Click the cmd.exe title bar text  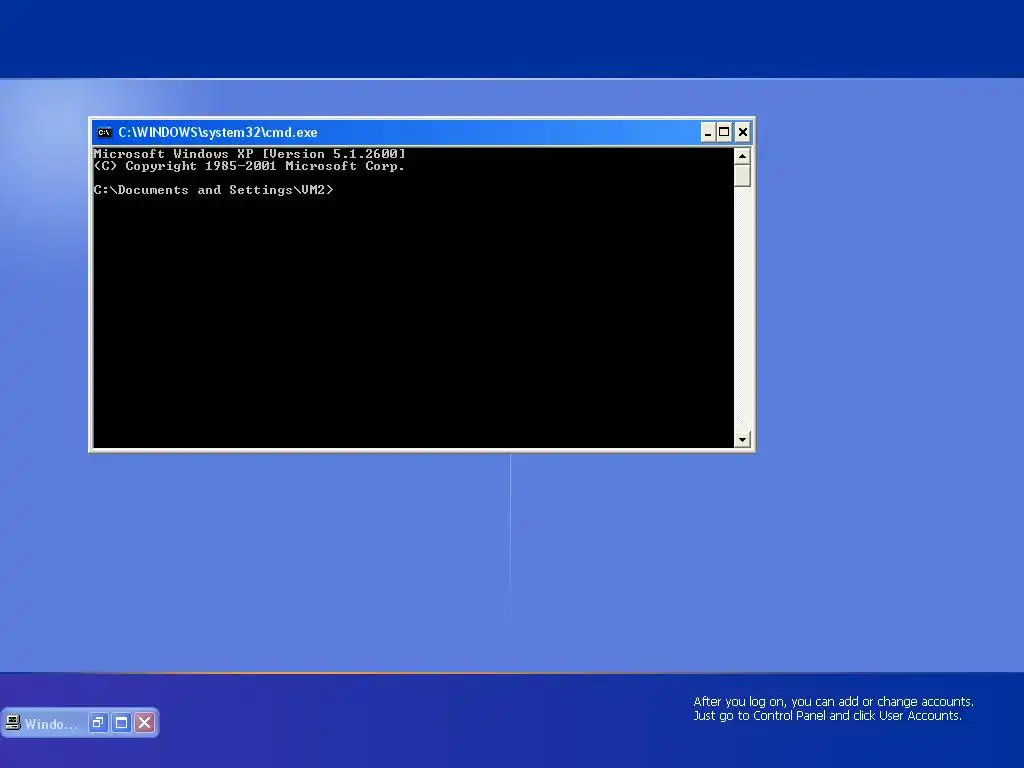pos(217,133)
